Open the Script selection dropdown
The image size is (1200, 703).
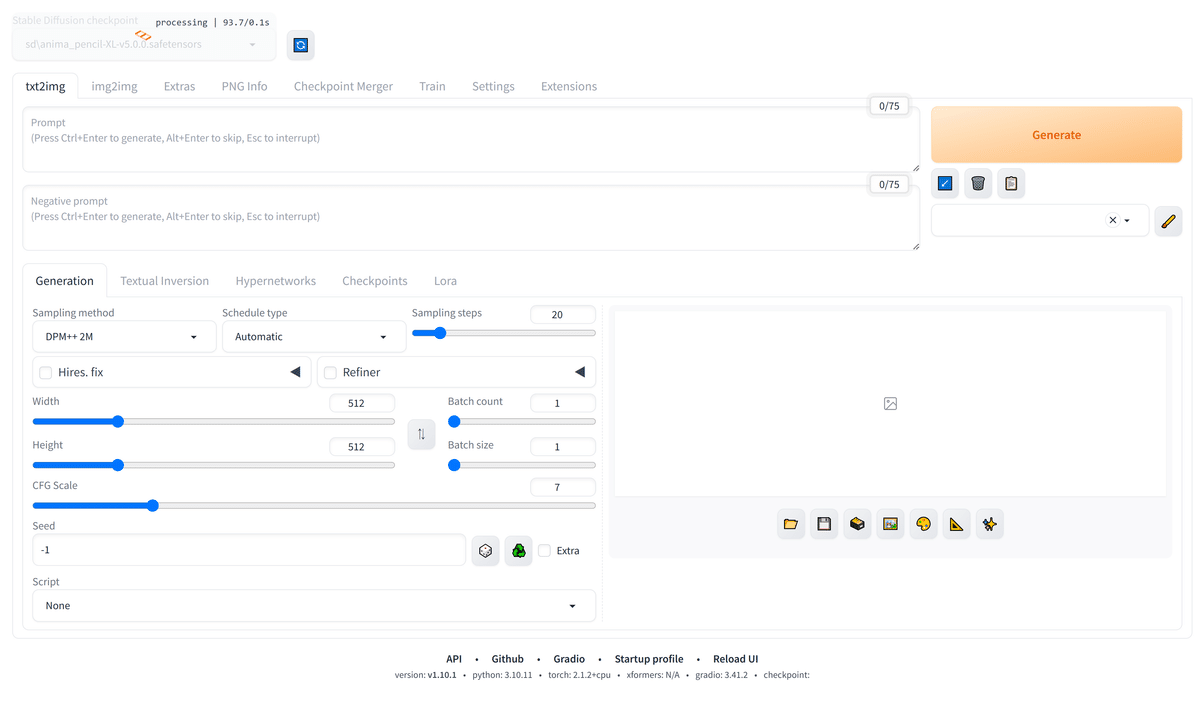pyautogui.click(x=313, y=605)
